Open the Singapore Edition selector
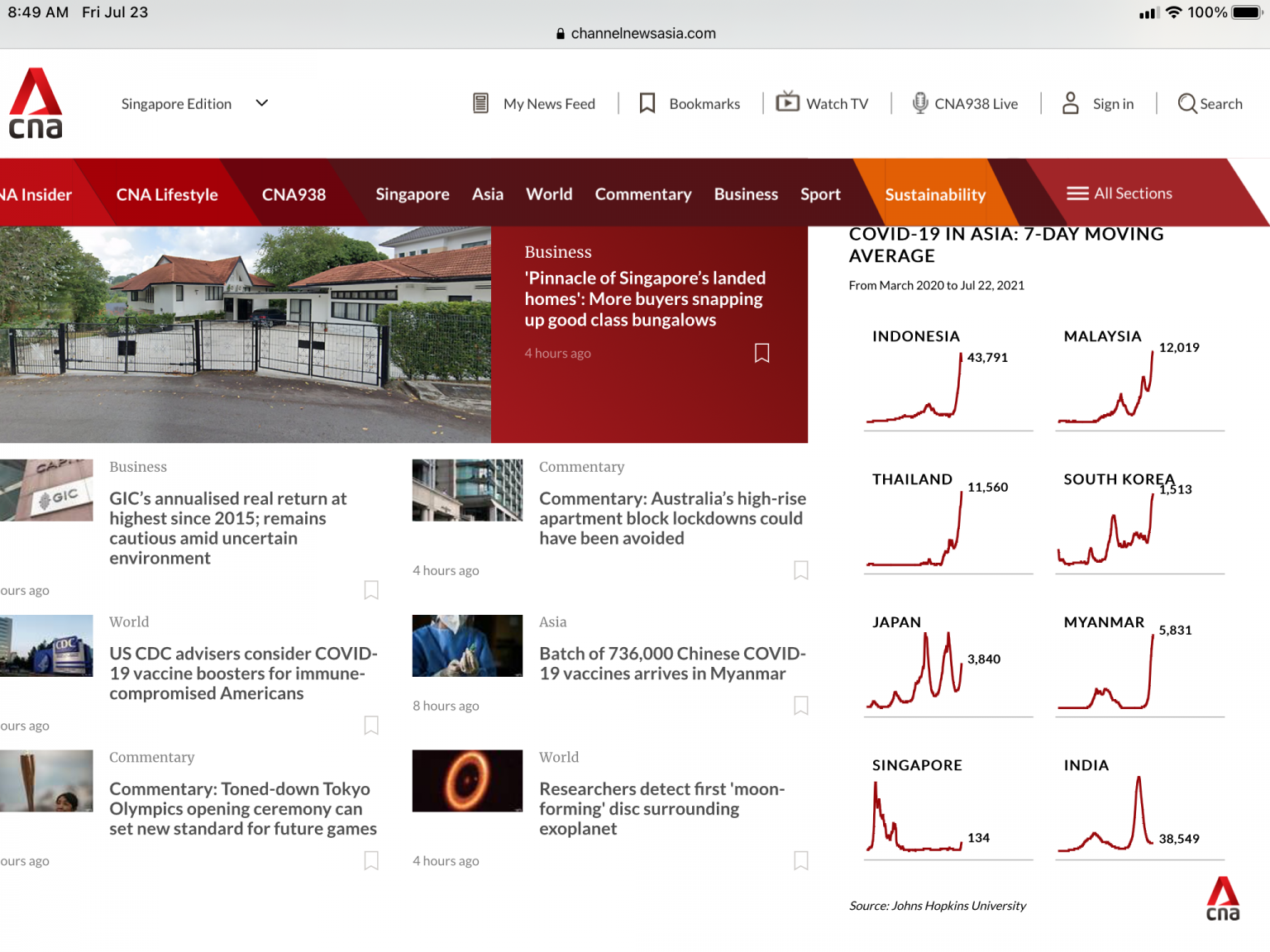The image size is (1270, 952). coord(194,104)
